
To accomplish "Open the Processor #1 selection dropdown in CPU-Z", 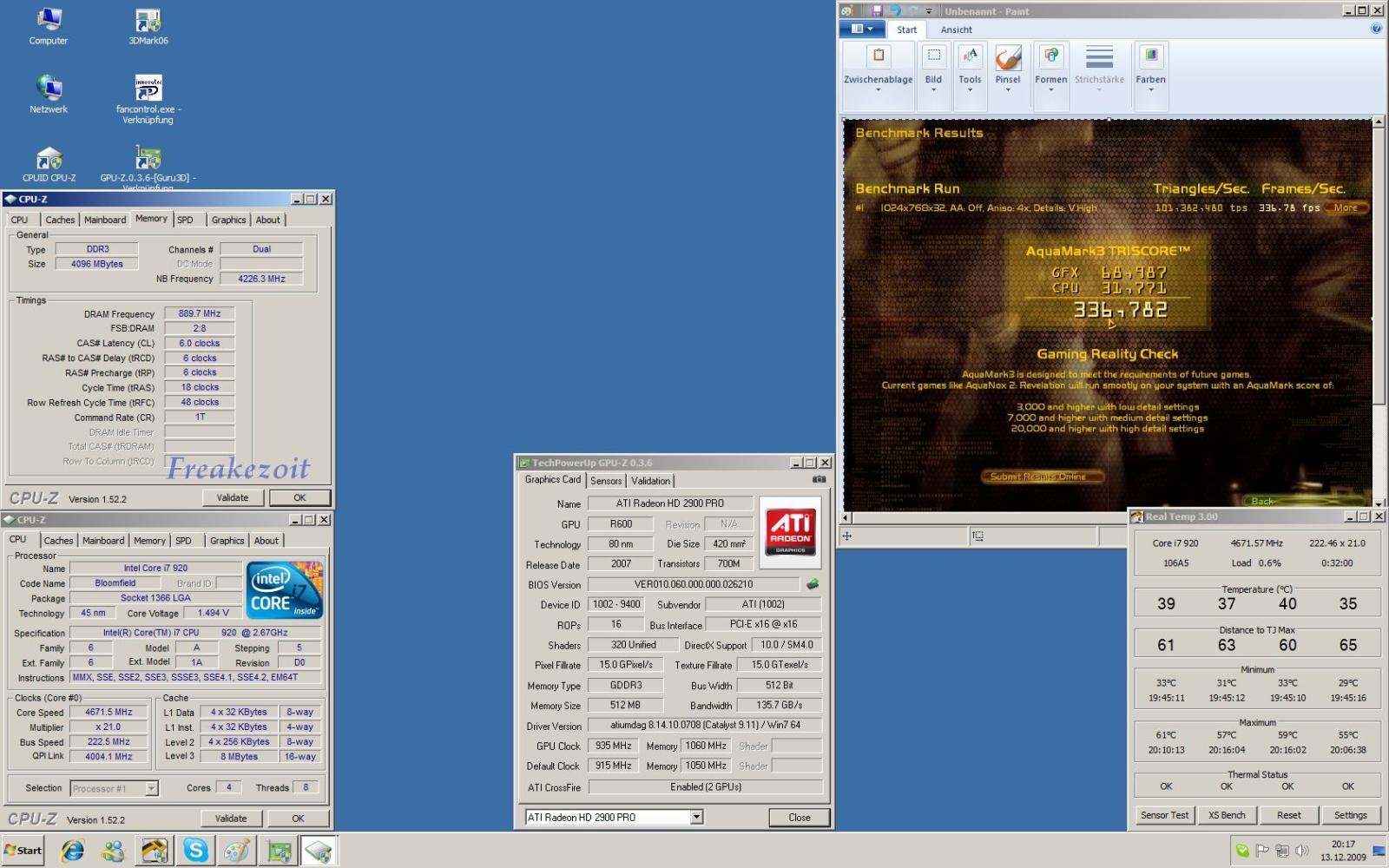I will (x=152, y=788).
